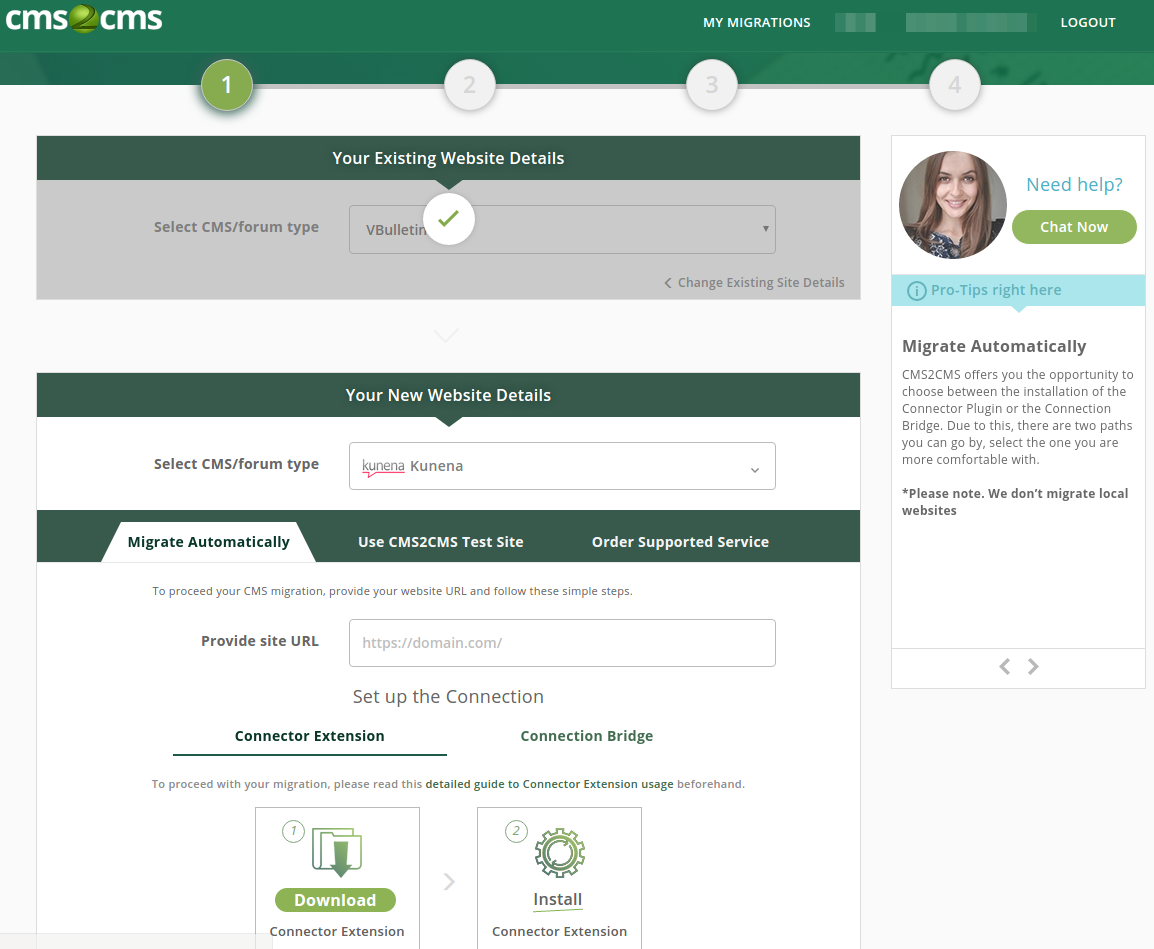Click the support agent photo
This screenshot has height=949, width=1154.
click(x=952, y=205)
